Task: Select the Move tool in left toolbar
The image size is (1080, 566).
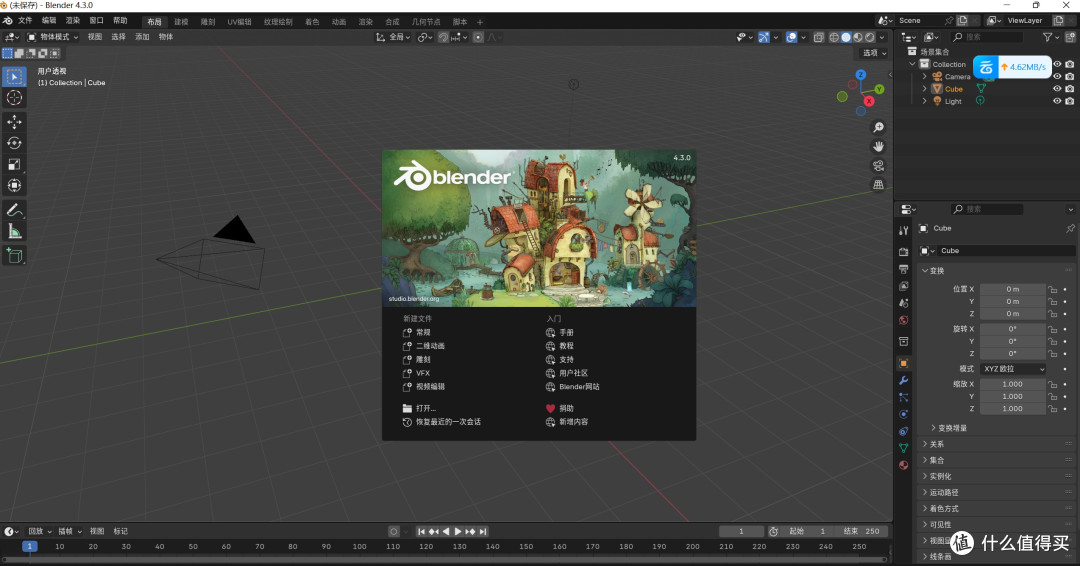Action: point(14,122)
